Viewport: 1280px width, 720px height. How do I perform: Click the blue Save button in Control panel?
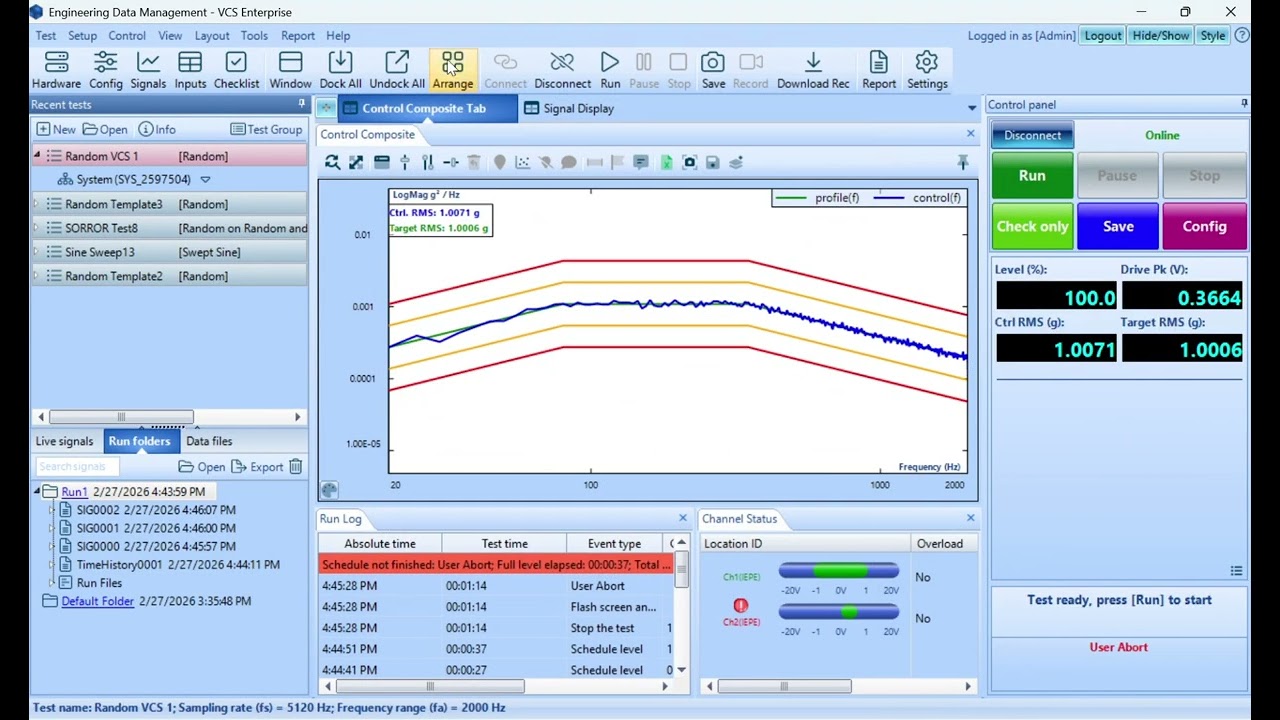coord(1118,227)
